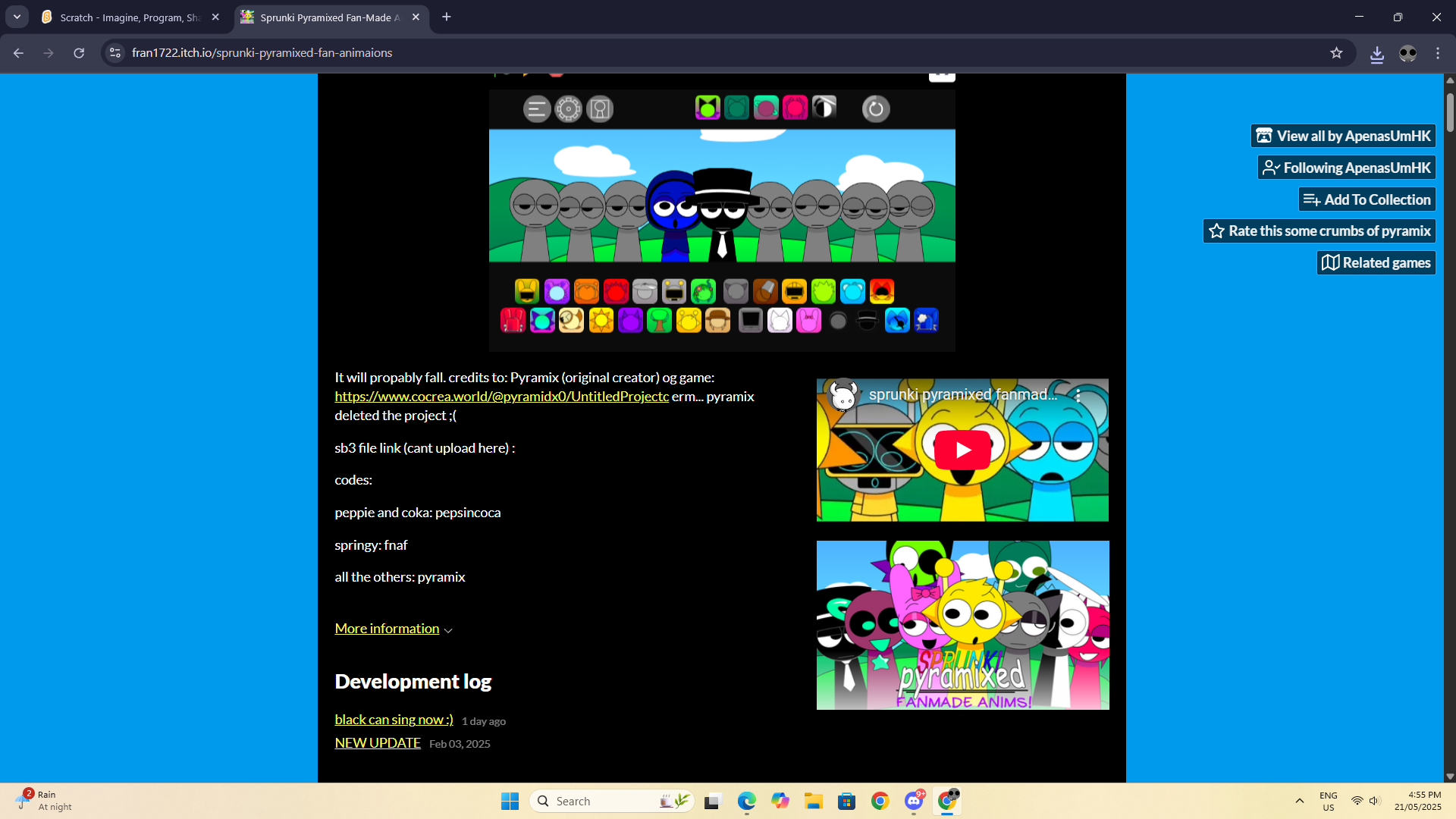Viewport: 1456px width, 819px height.
Task: Pick the silver pot-lid character icon
Action: tap(645, 291)
